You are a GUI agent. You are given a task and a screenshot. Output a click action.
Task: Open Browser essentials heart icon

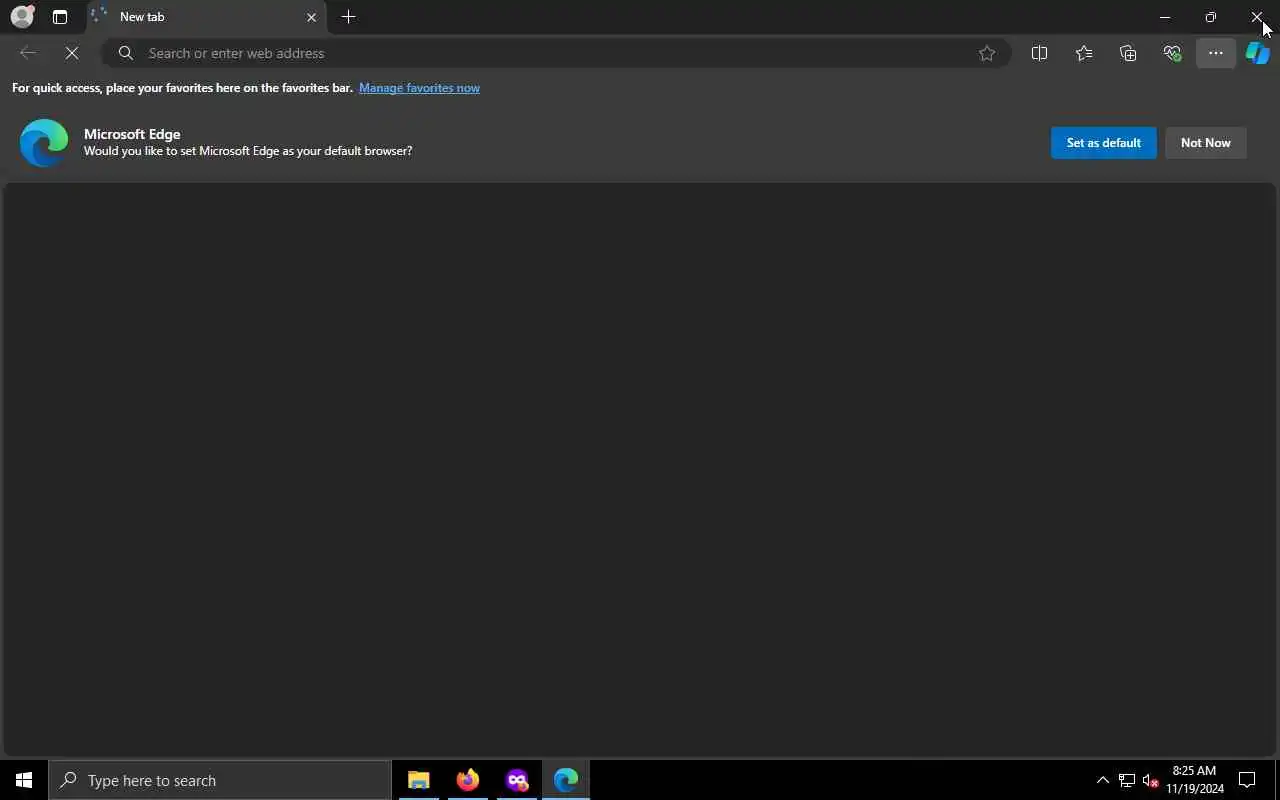(1172, 53)
